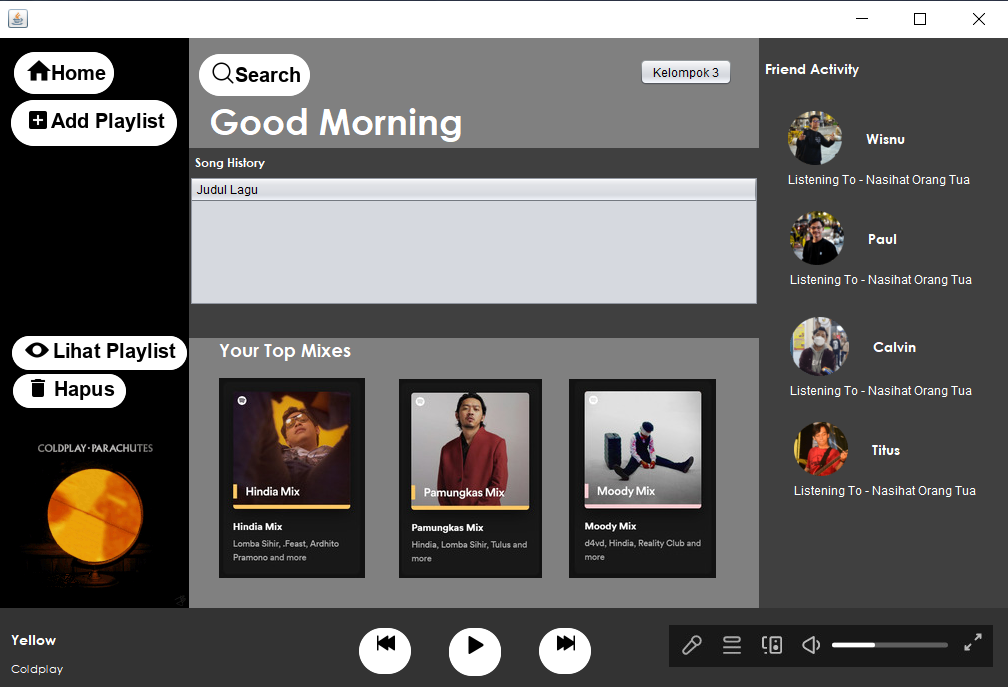Click the Add Playlist button
Image resolution: width=1008 pixels, height=687 pixels.
pos(94,122)
